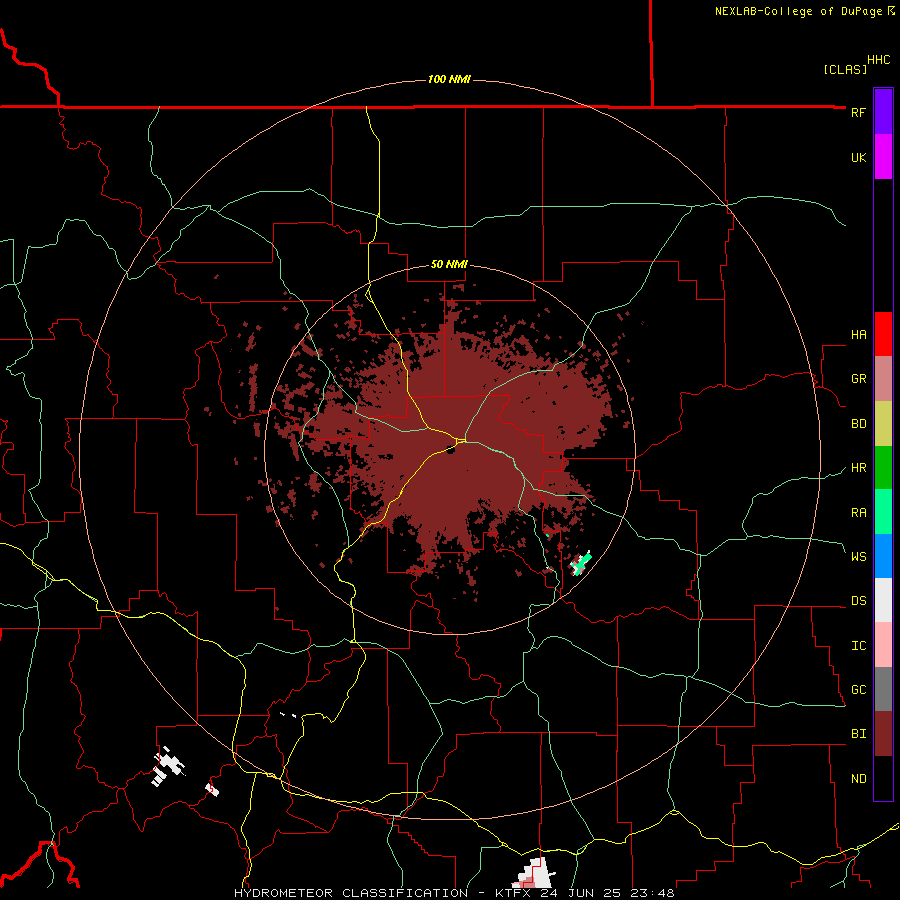Click the 100 NMI range ring label

tap(449, 79)
